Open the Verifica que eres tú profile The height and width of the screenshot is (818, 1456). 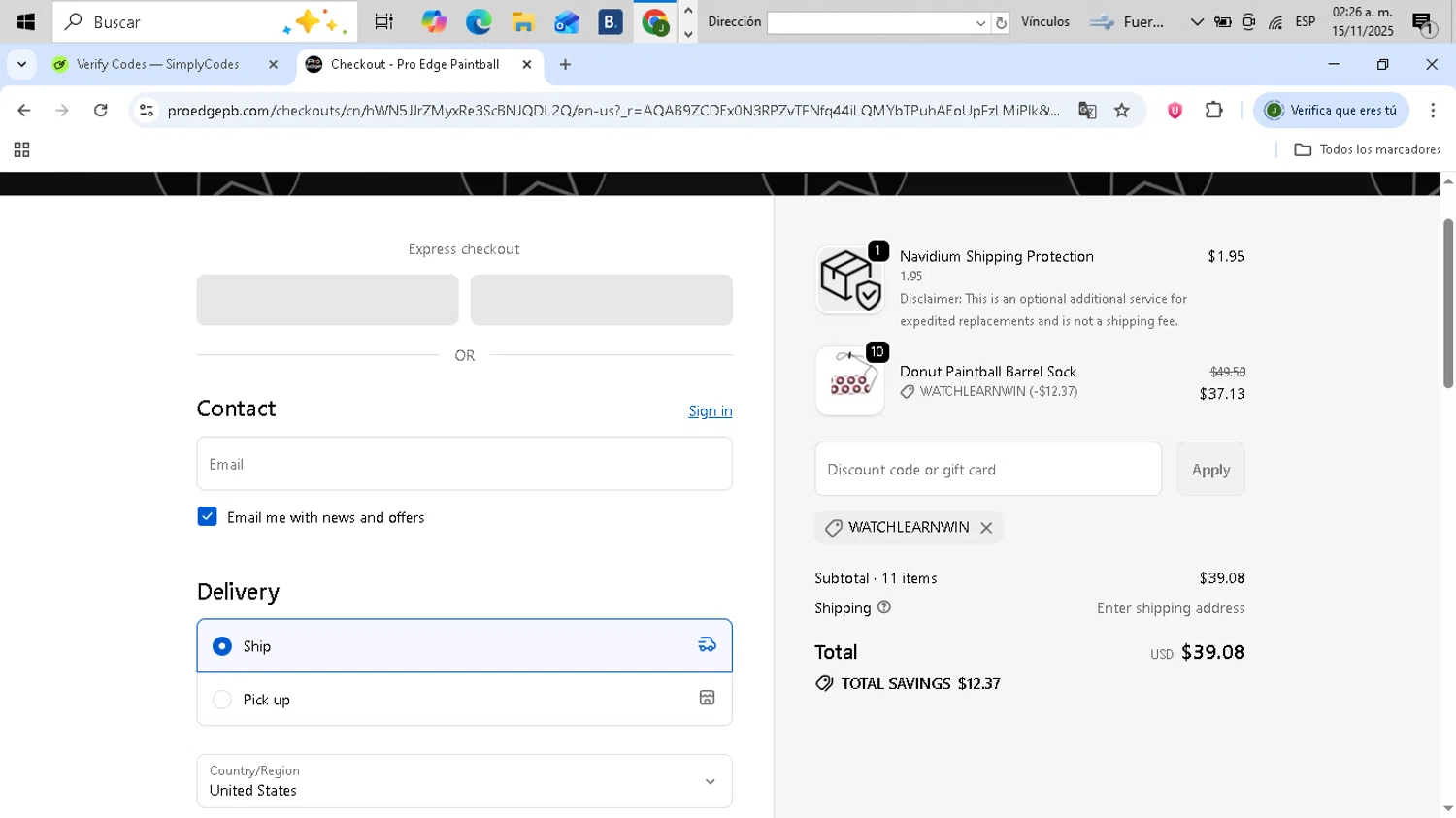pos(1331,111)
